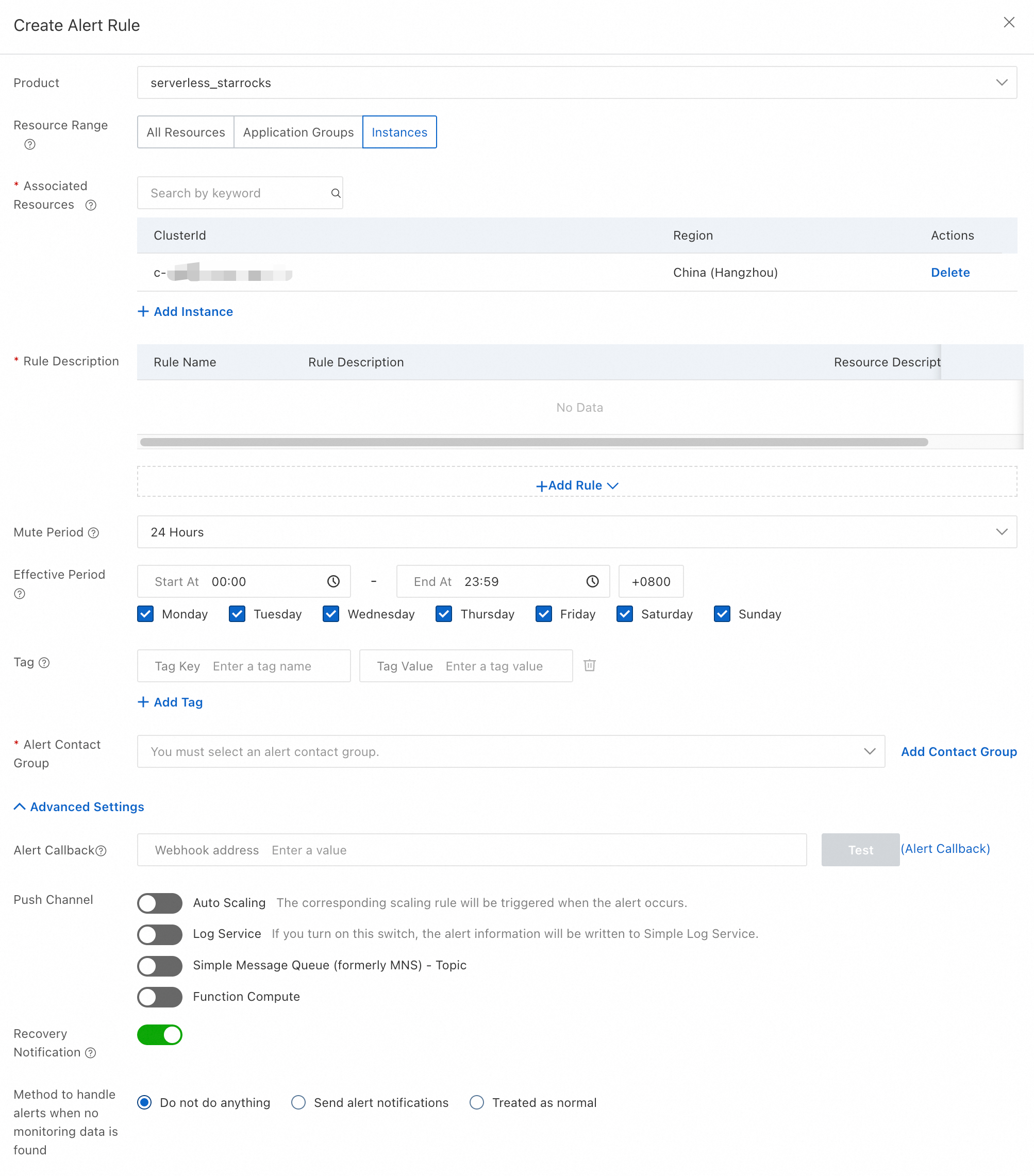Image resolution: width=1034 pixels, height=1176 pixels.
Task: Click the rule table horizontal scrollbar
Action: 534,443
